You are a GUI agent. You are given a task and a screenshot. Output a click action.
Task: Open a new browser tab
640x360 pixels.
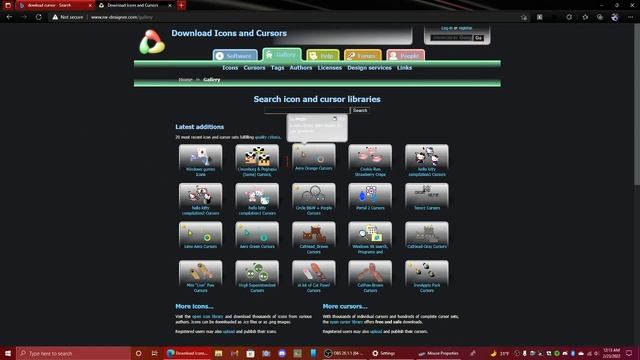click(181, 5)
